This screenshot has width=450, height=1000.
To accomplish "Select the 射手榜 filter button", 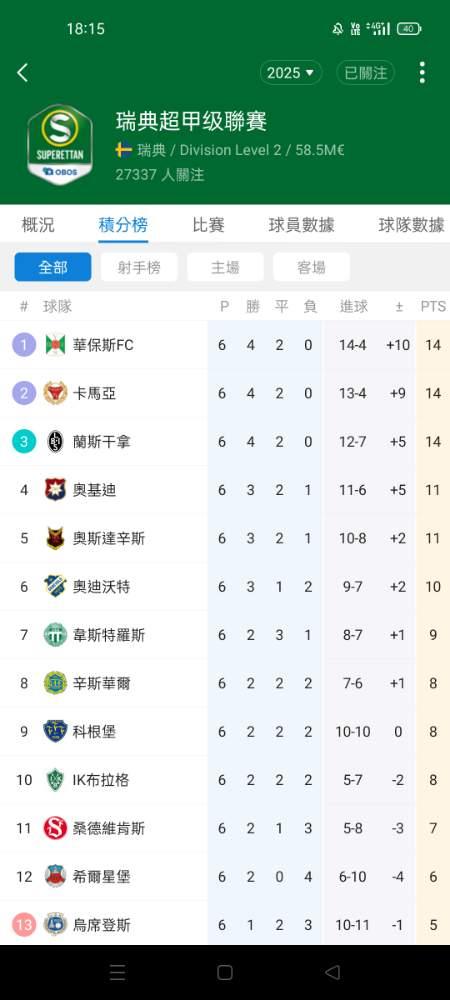I will click(139, 267).
